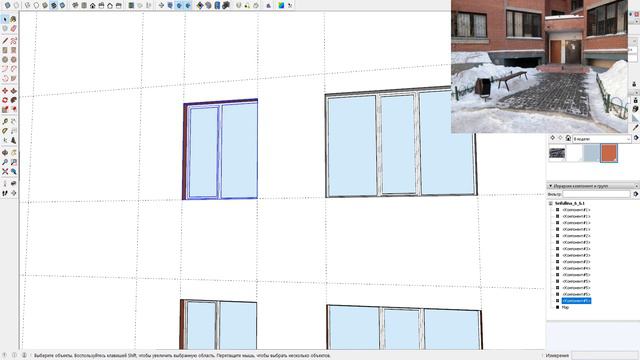Click the building photo reference image

(539, 66)
